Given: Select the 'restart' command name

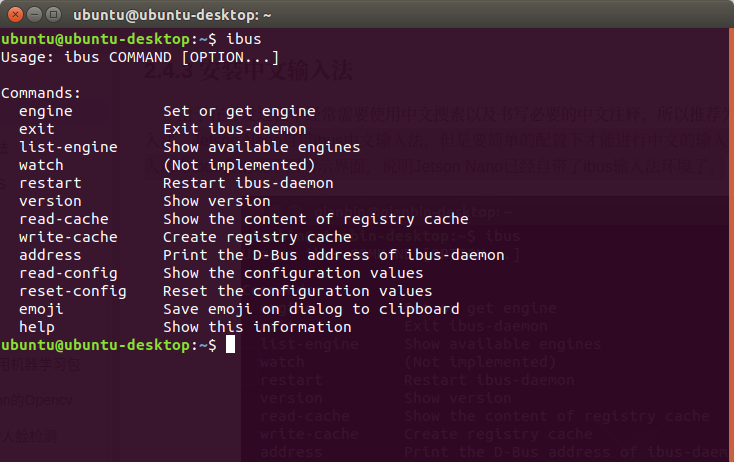Looking at the screenshot, I should click(x=50, y=183).
